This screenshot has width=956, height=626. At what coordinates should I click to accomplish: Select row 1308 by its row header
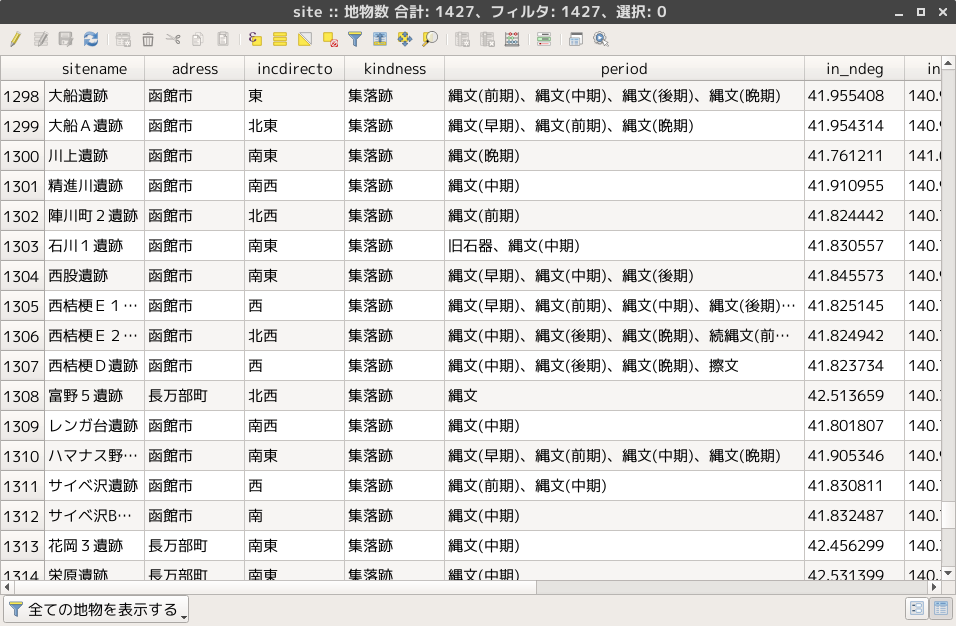pyautogui.click(x=22, y=396)
